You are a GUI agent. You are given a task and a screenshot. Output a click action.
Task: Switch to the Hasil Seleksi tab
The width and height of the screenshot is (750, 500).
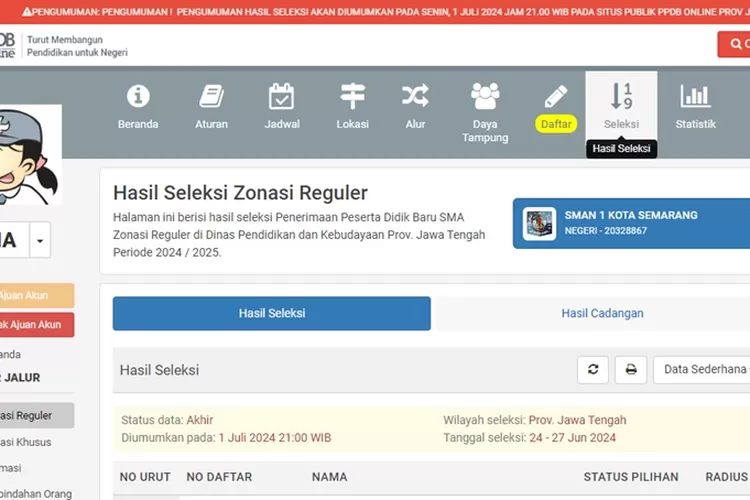click(272, 313)
